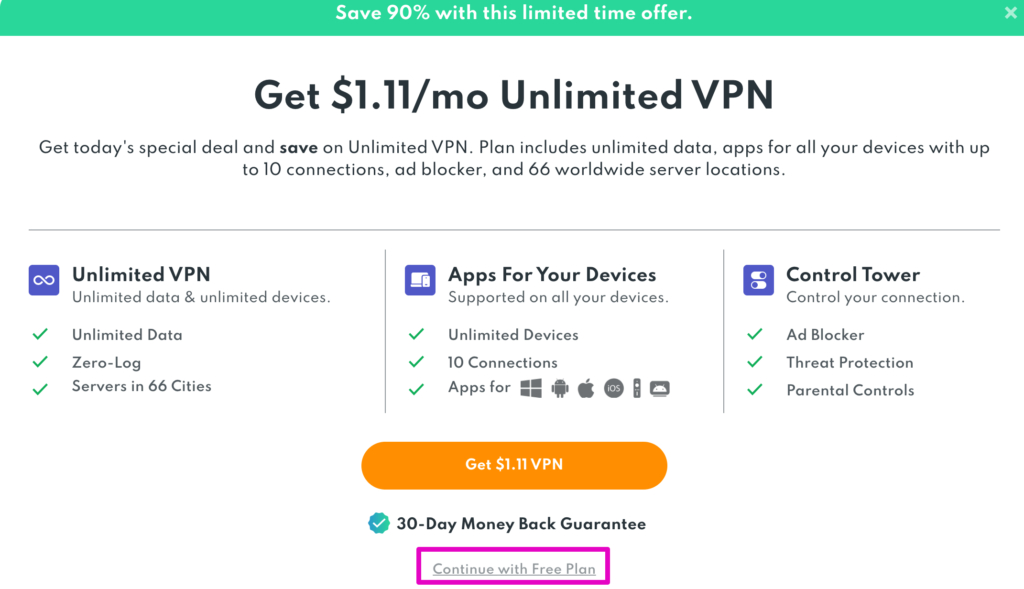This screenshot has width=1024, height=589.
Task: Choose Continue with Free Plan link
Action: pyautogui.click(x=514, y=569)
